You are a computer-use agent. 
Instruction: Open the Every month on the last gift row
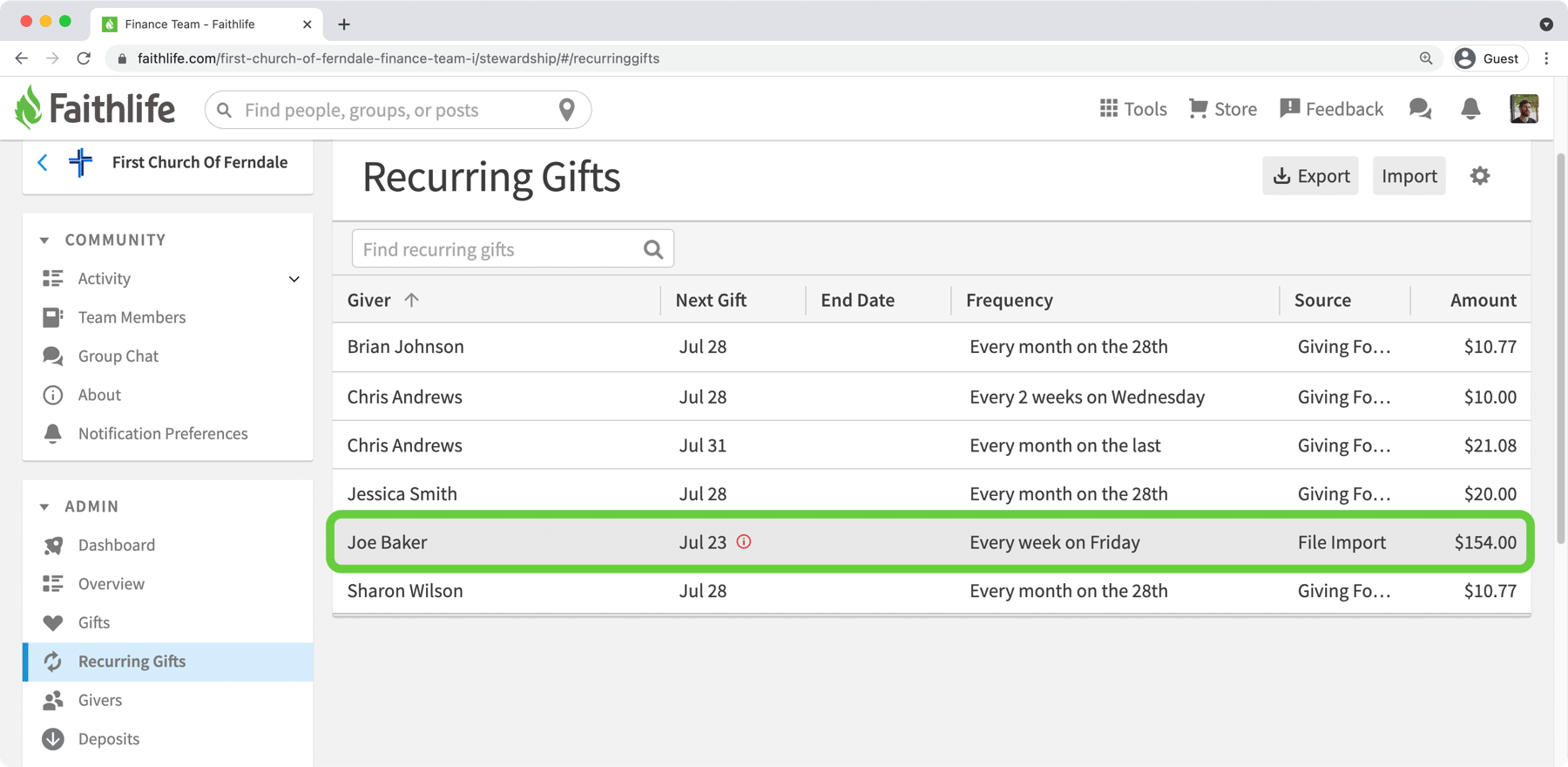pos(931,445)
